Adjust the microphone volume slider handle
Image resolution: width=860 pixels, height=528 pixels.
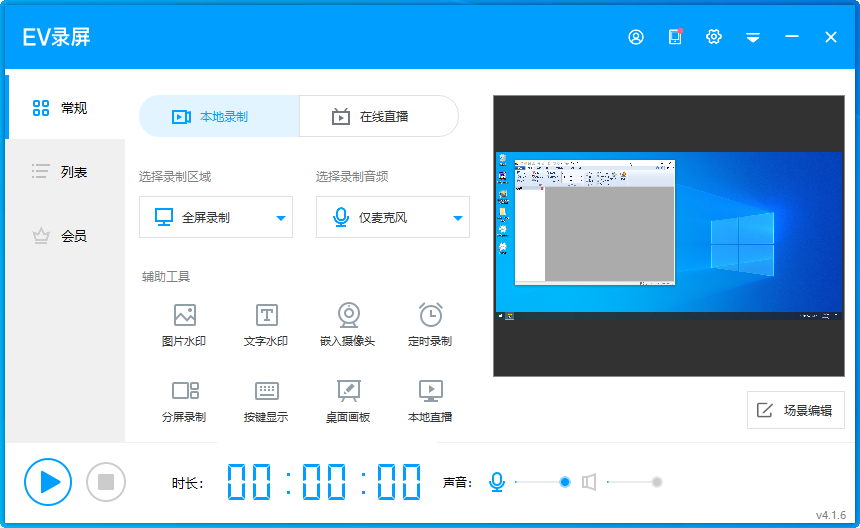pyautogui.click(x=564, y=482)
